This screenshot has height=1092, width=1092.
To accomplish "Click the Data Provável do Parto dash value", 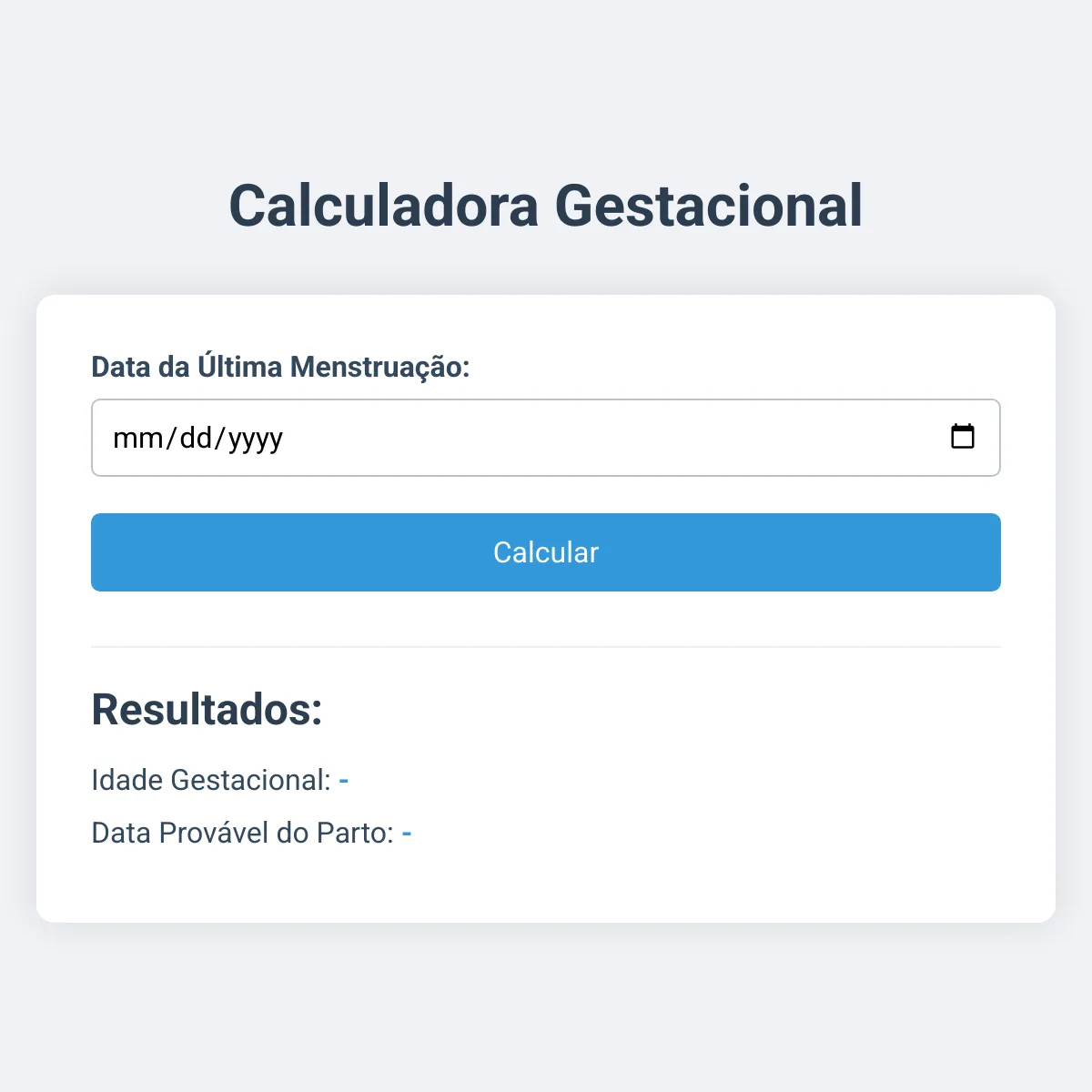I will (x=407, y=834).
